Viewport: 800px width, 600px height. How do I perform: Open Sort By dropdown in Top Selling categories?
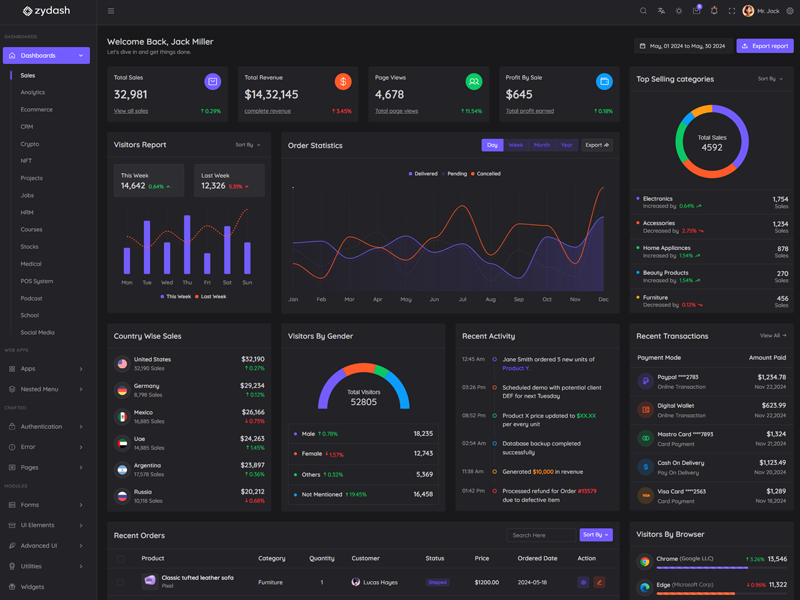pyautogui.click(x=770, y=78)
